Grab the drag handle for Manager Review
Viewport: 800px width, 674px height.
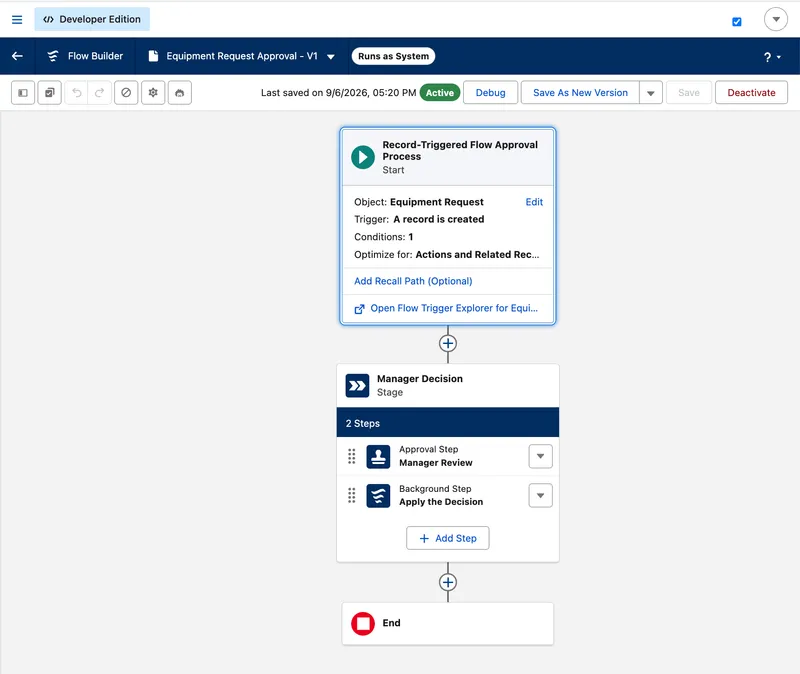click(352, 456)
